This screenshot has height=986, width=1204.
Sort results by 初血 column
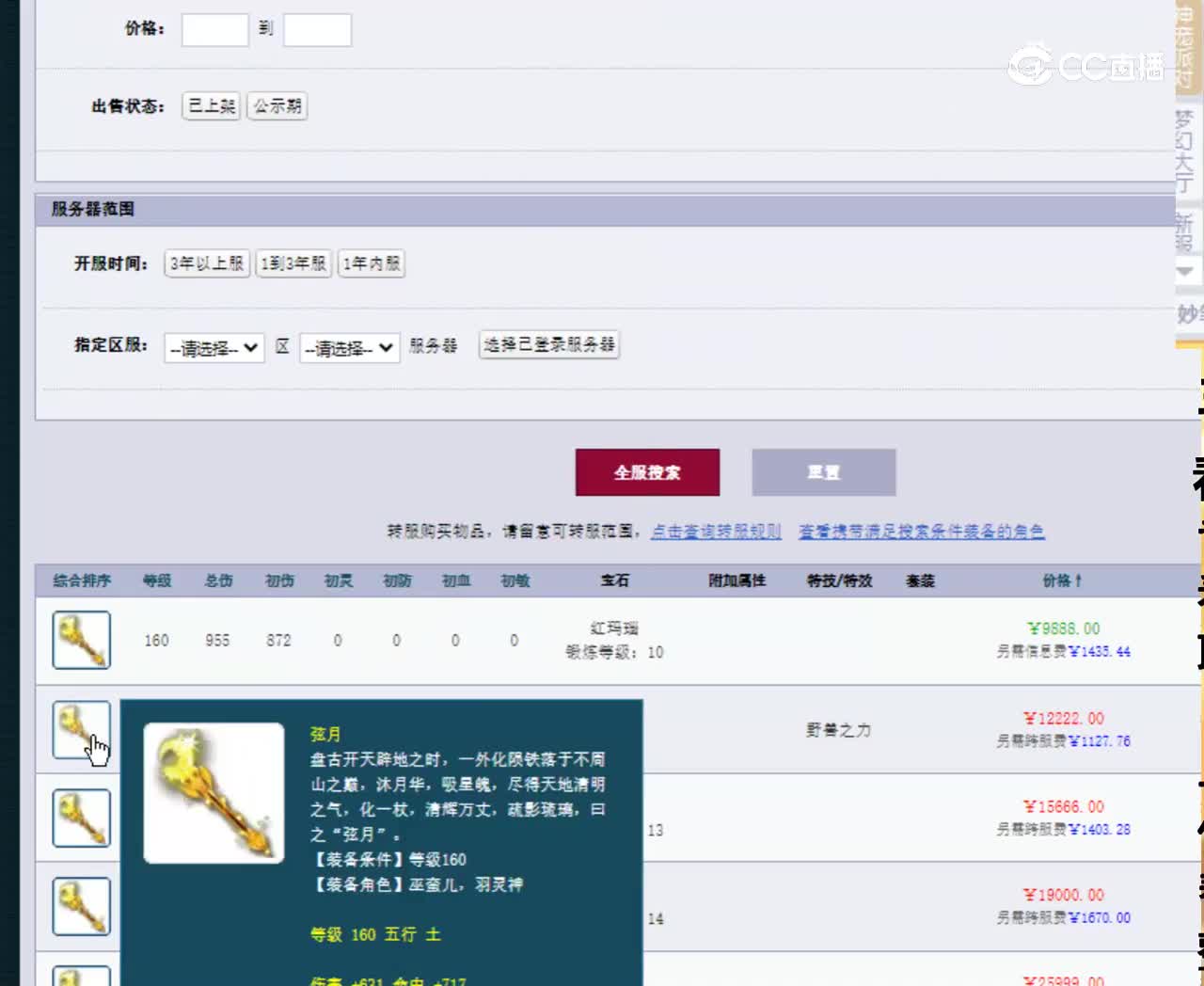pyautogui.click(x=456, y=580)
